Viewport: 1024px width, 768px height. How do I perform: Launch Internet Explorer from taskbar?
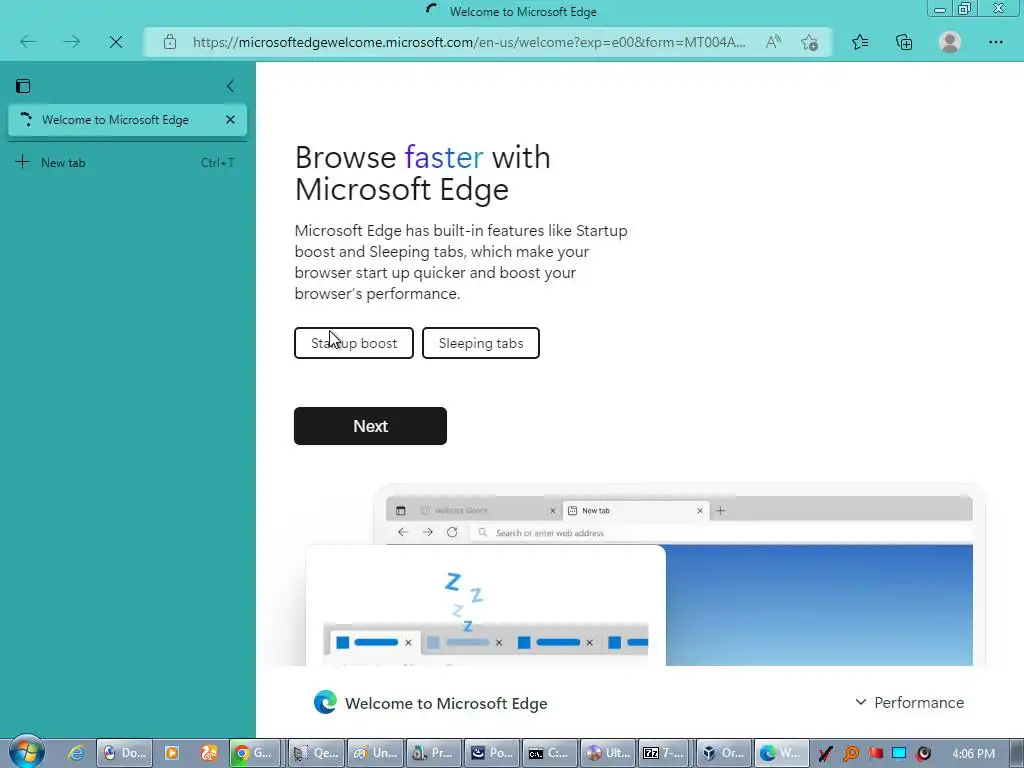coord(76,753)
